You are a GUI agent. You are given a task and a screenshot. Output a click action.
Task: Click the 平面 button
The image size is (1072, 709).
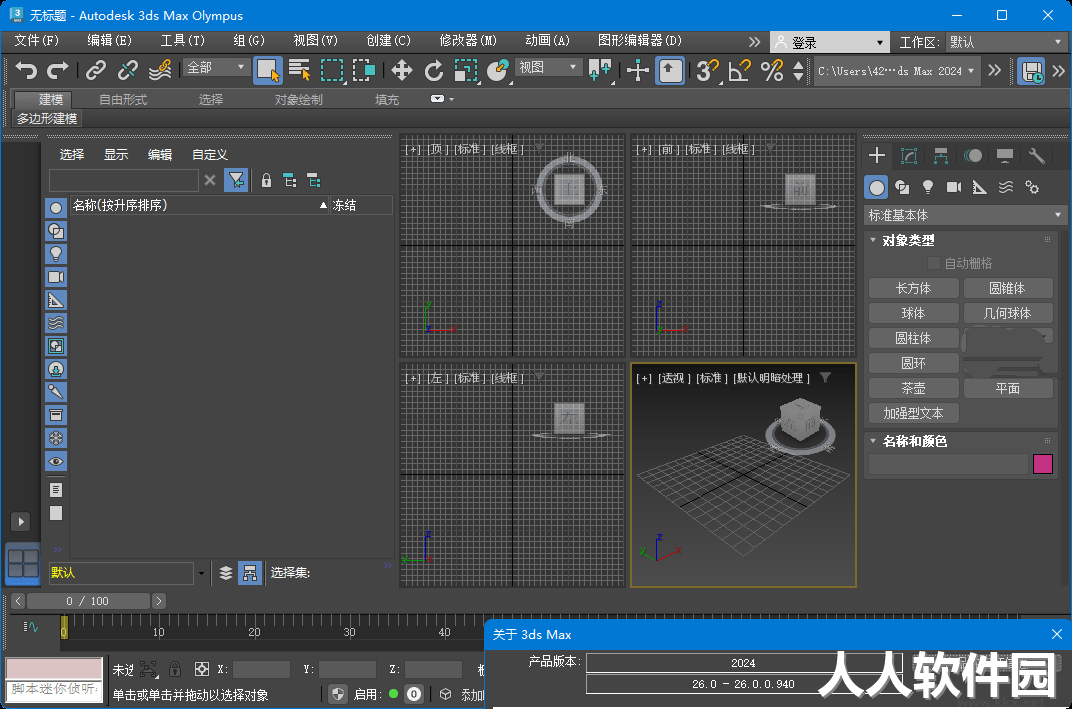pyautogui.click(x=1008, y=388)
